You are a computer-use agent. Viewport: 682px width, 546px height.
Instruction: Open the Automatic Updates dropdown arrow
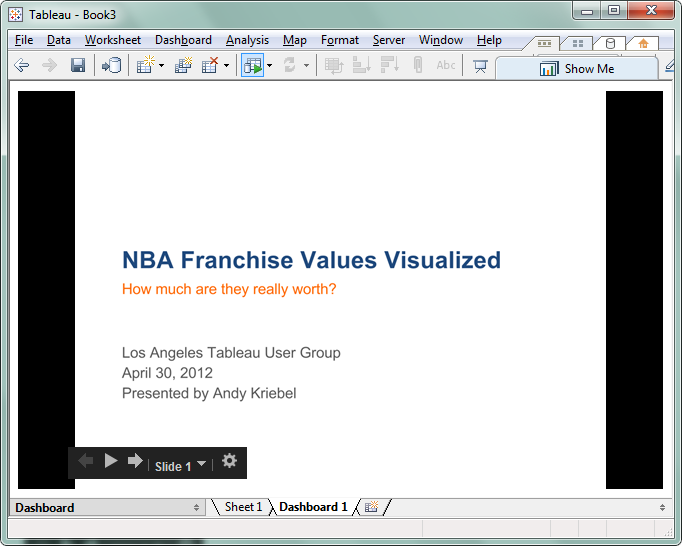(269, 66)
